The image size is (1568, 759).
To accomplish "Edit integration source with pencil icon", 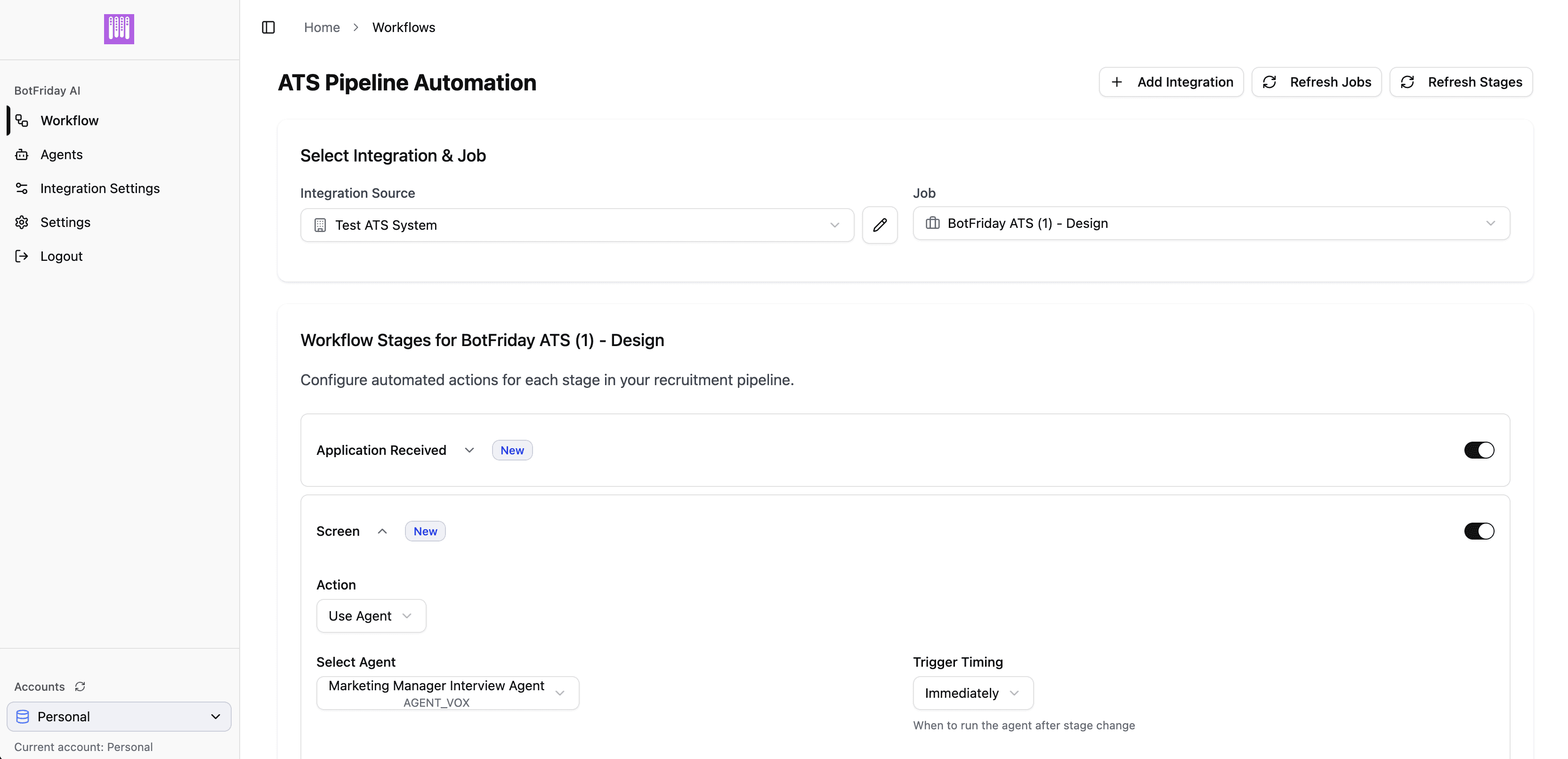I will pos(880,225).
